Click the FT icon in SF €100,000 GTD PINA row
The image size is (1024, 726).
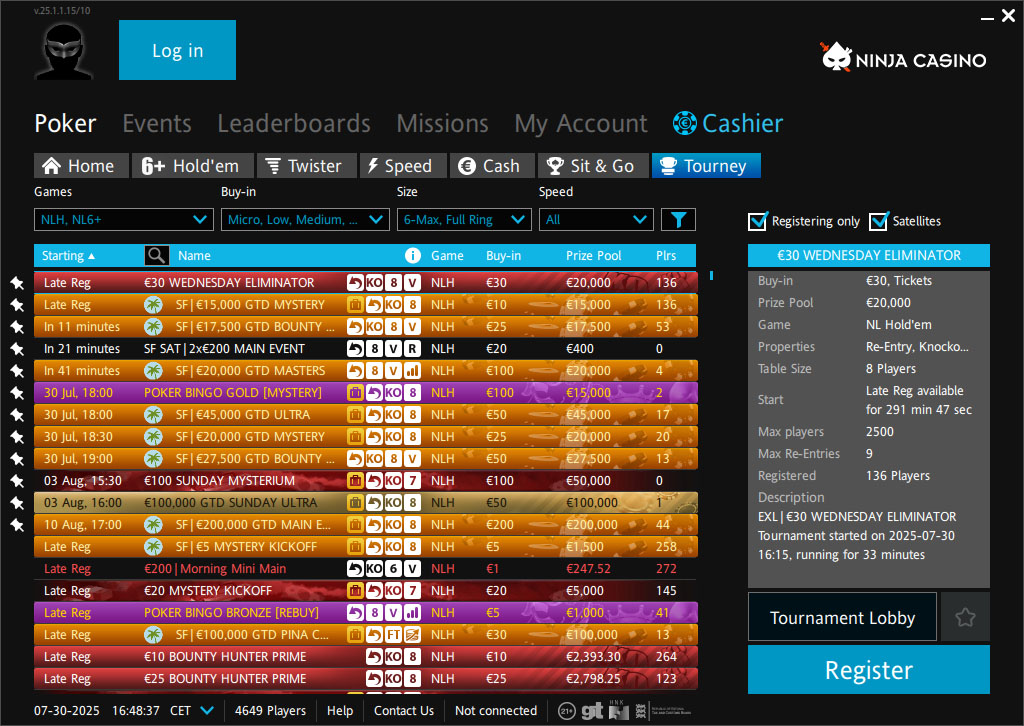click(393, 635)
